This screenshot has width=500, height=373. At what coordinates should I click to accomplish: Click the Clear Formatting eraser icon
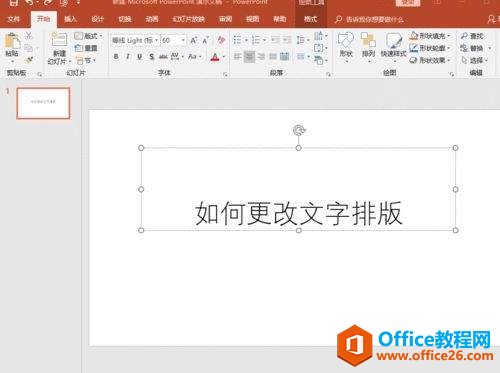click(x=221, y=40)
